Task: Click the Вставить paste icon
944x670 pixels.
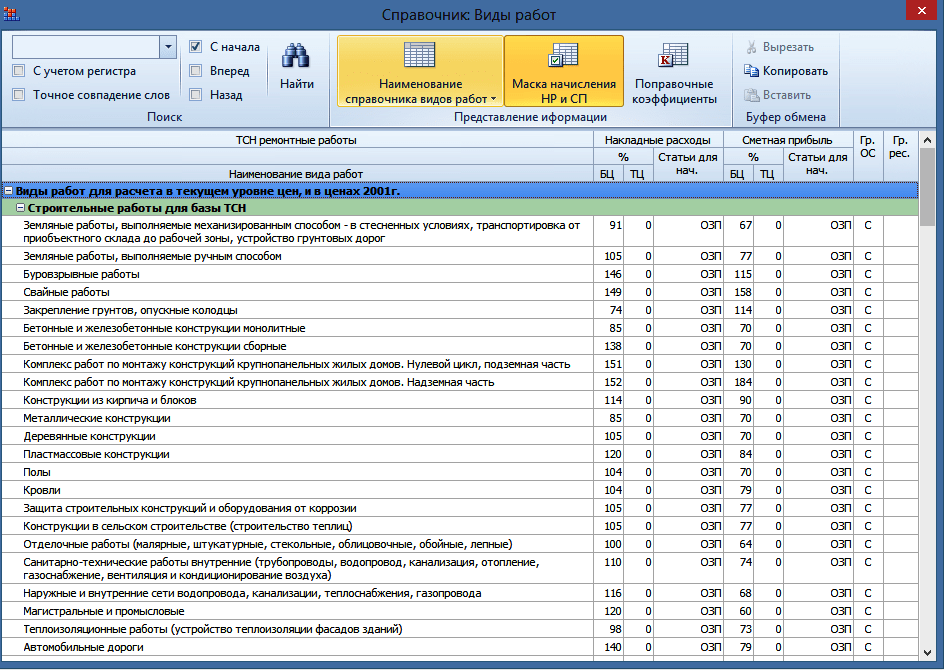Action: click(751, 95)
